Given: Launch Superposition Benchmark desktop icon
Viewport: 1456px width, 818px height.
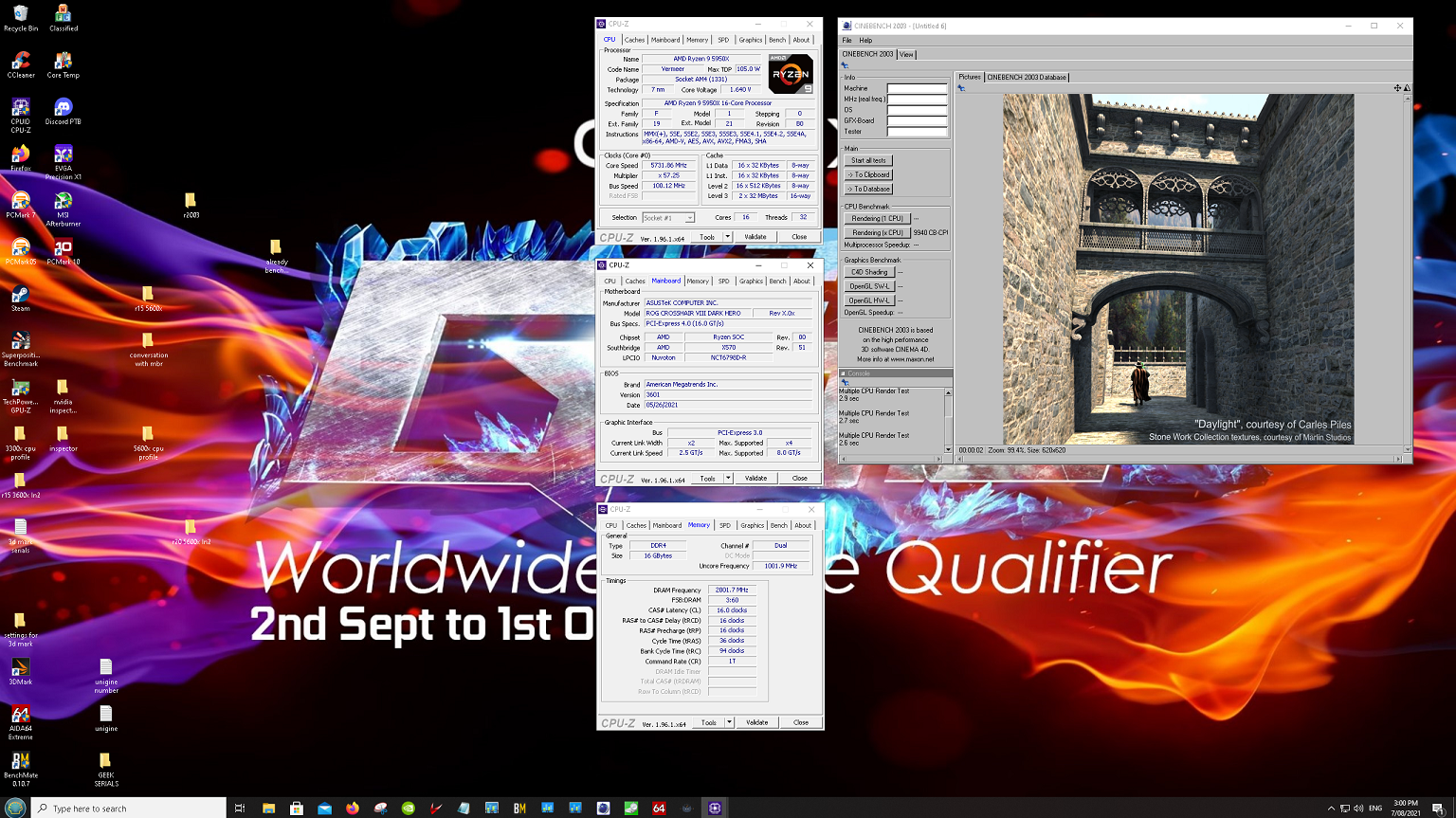Looking at the screenshot, I should pyautogui.click(x=21, y=349).
